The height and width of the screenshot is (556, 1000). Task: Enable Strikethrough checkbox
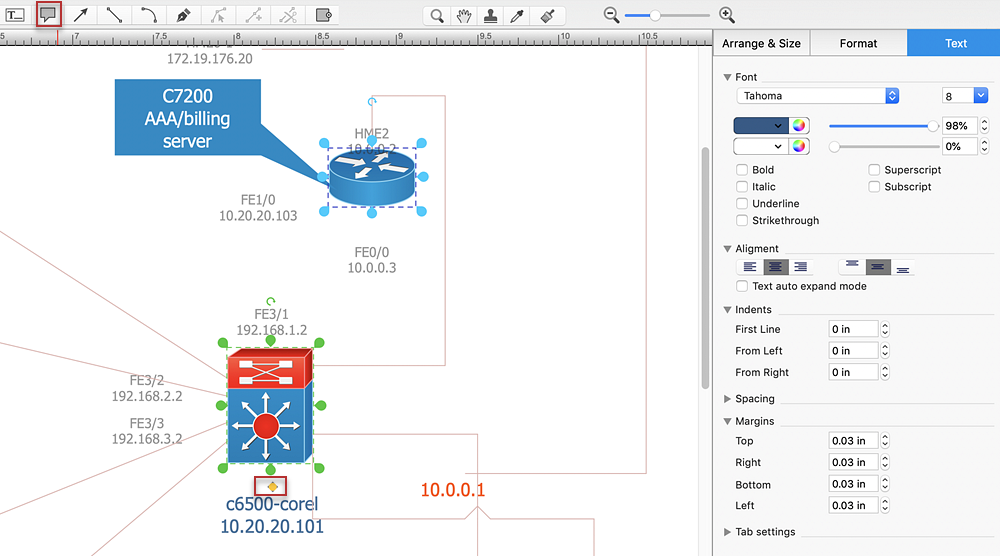[x=742, y=221]
